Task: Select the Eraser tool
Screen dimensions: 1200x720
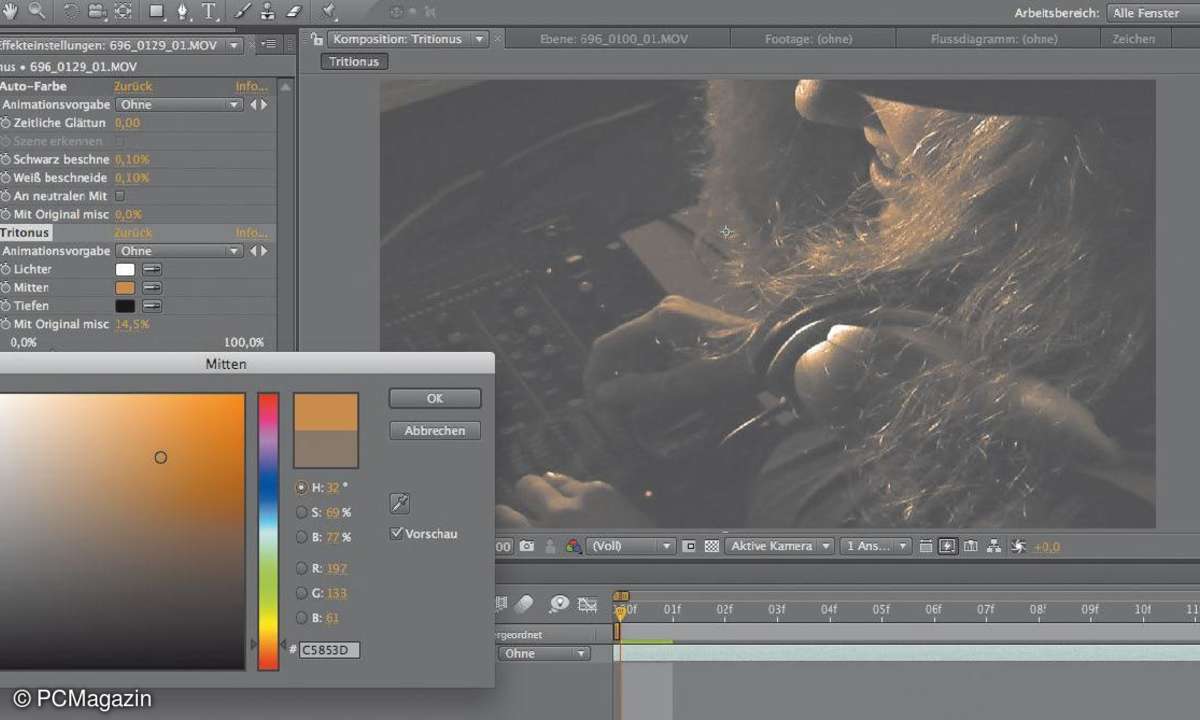Action: tap(294, 11)
